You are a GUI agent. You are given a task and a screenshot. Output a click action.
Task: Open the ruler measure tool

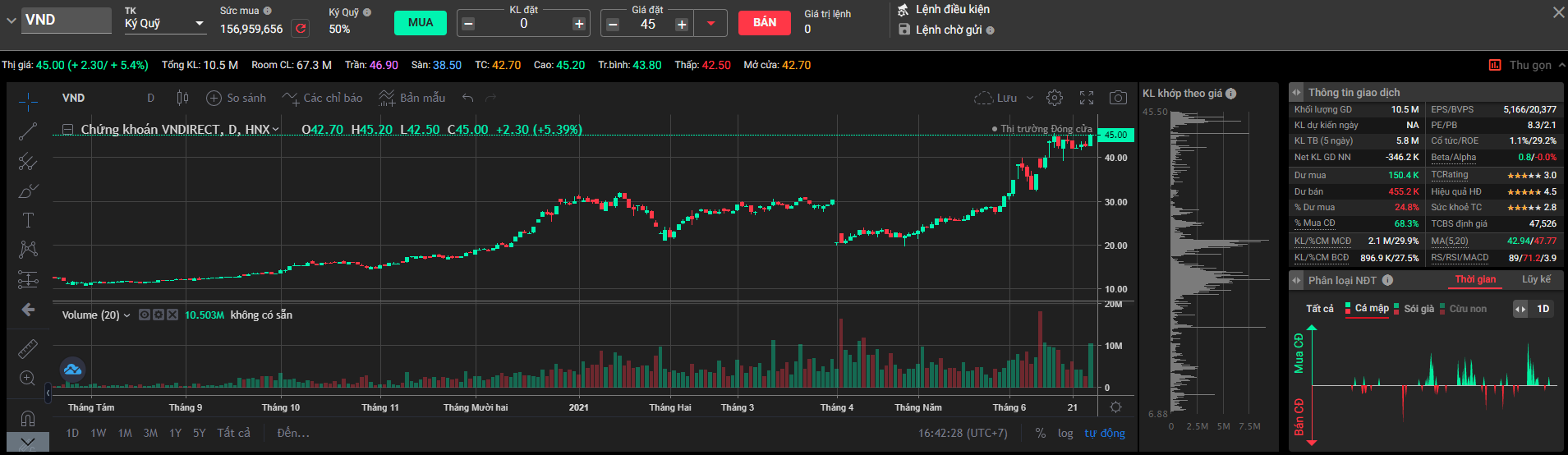(x=28, y=349)
